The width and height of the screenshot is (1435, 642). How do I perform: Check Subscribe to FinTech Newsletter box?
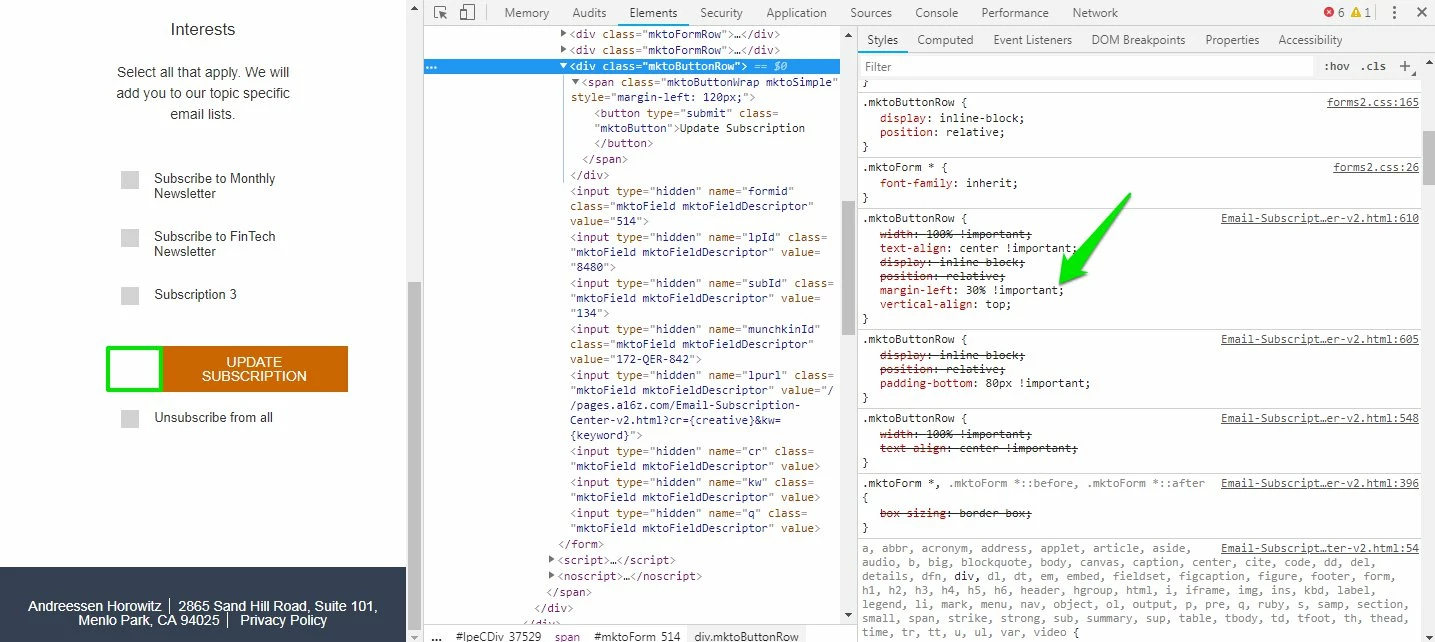[130, 238]
